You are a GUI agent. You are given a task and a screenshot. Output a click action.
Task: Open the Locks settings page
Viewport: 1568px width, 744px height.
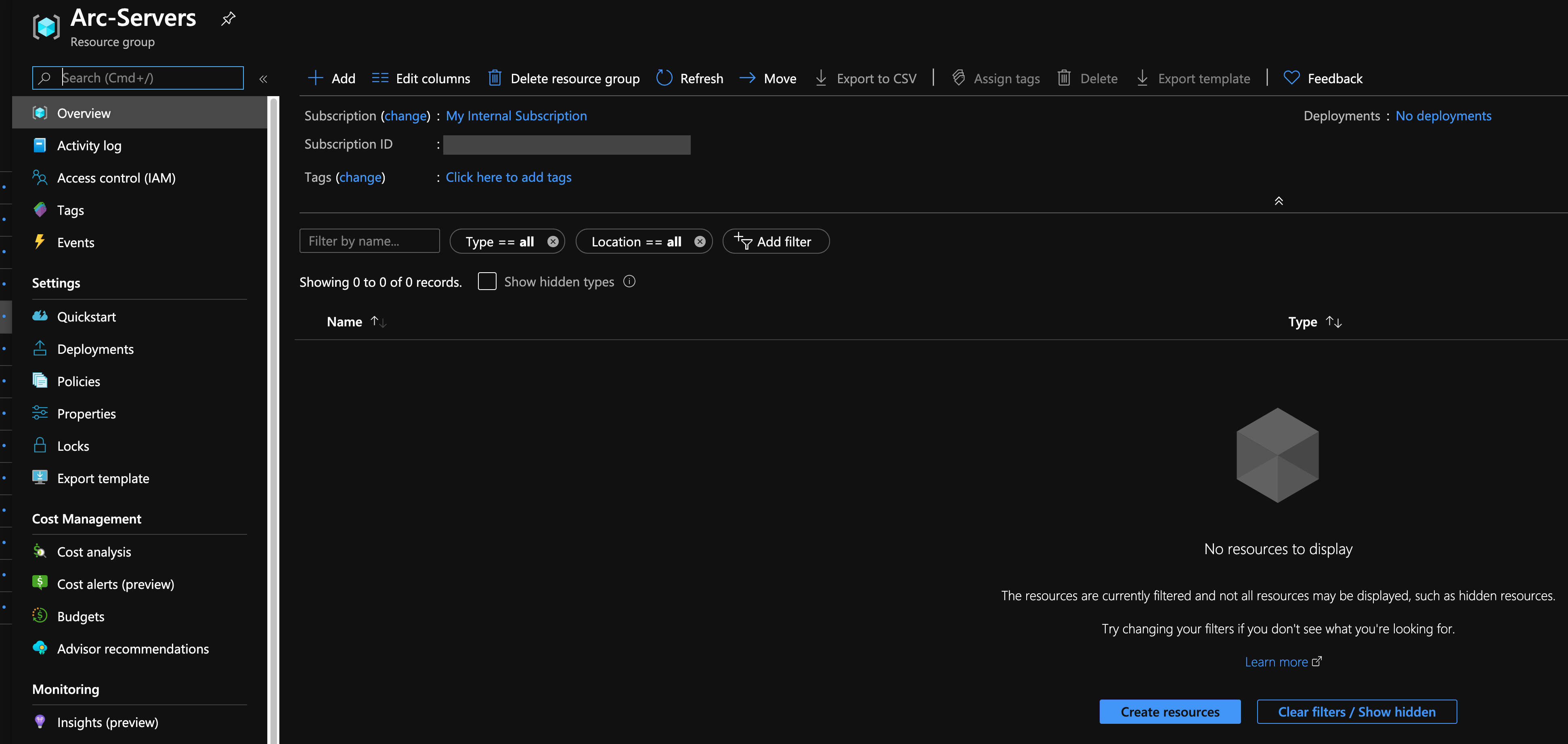(72, 446)
